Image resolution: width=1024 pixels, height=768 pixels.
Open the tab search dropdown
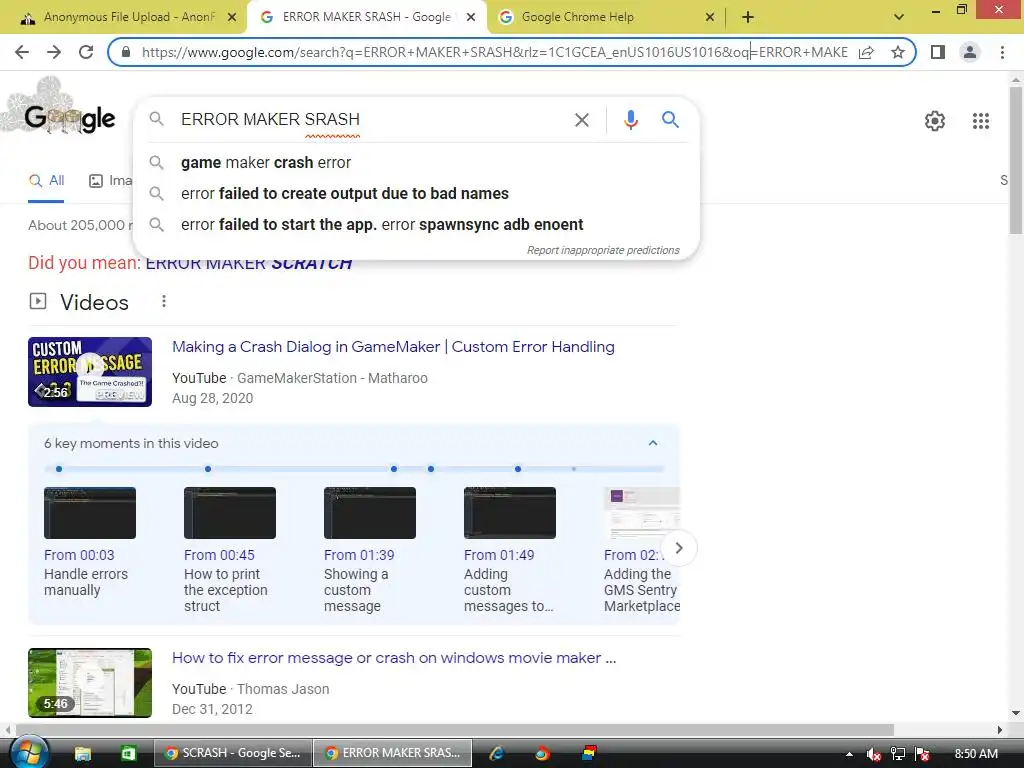click(x=899, y=18)
